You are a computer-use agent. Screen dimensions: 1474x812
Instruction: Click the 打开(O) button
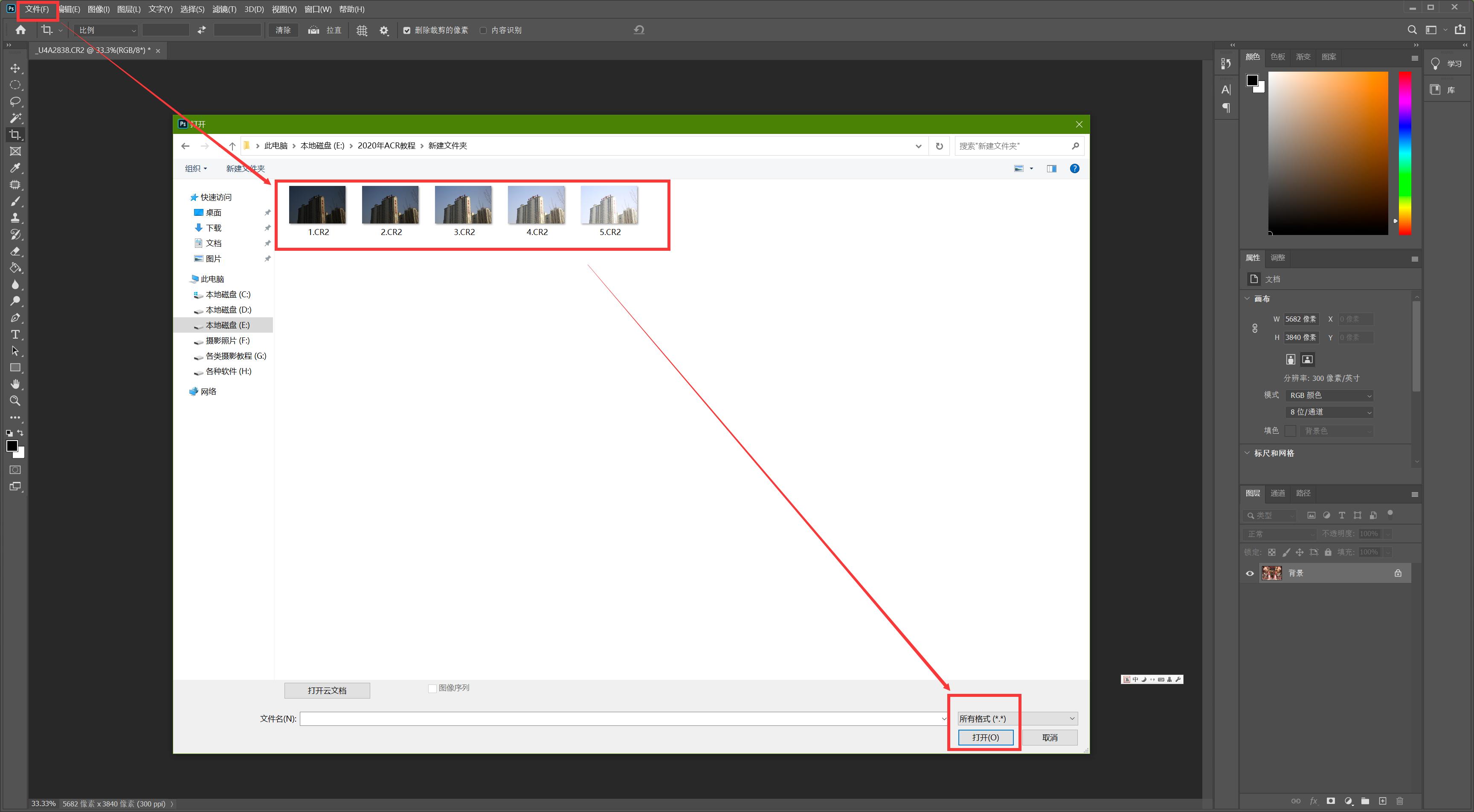coord(985,737)
